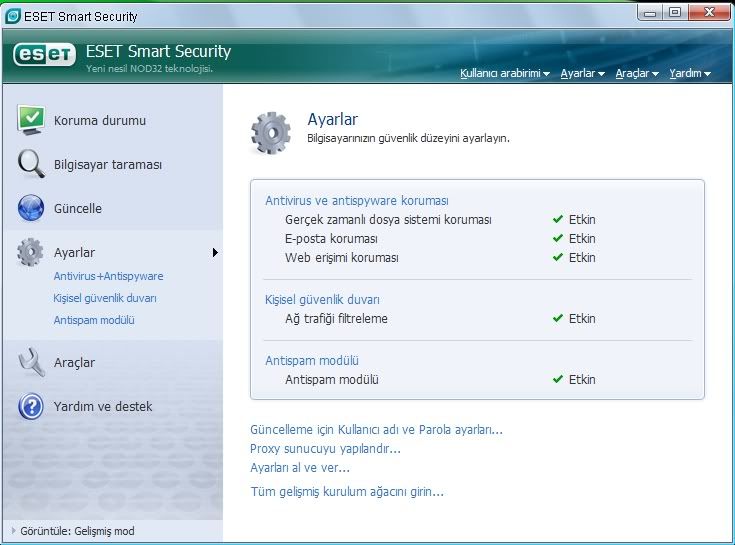Click Ağ trafiği filtreleme row label
Viewport: 735px width, 545px height.
[x=336, y=319]
